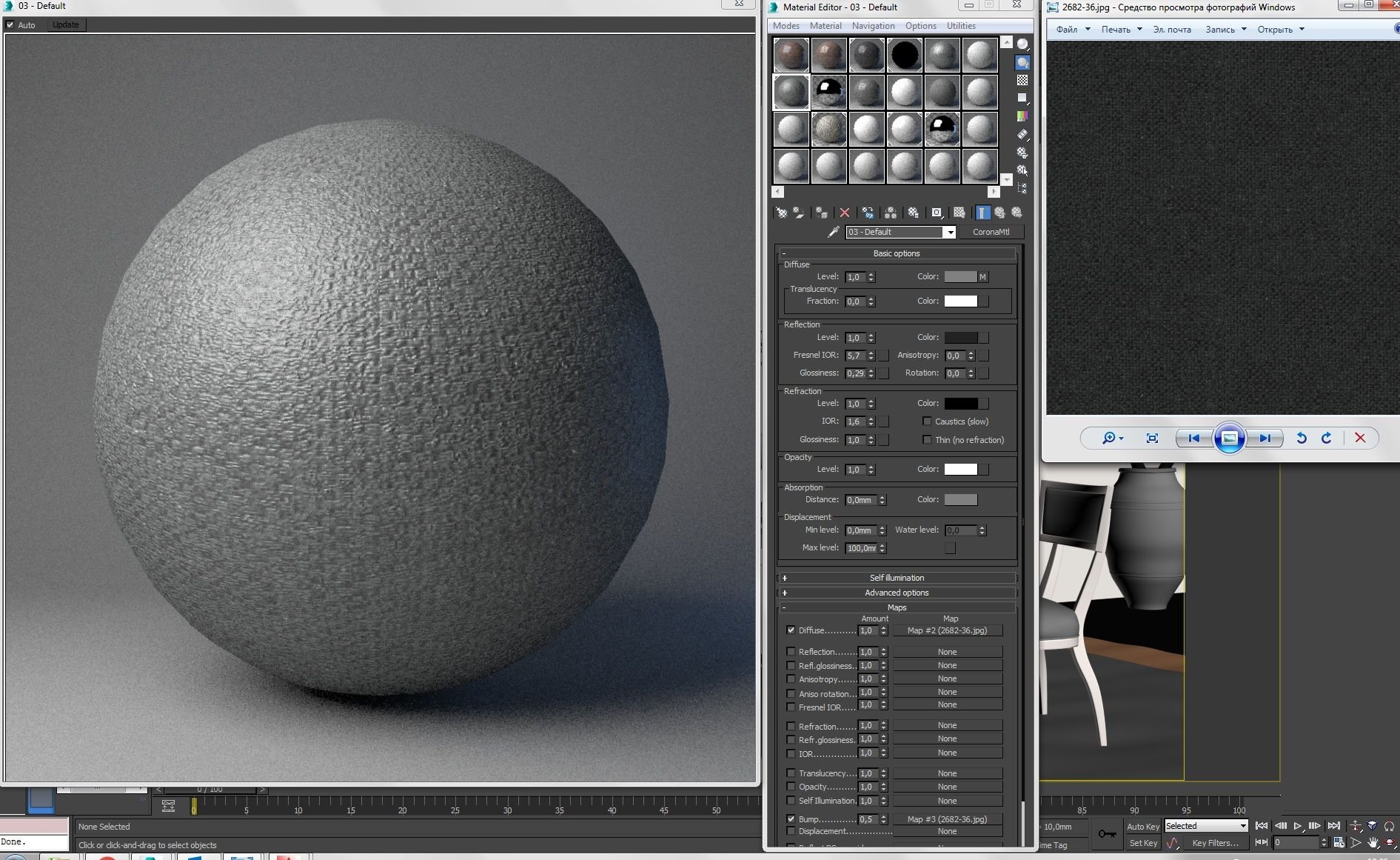Open the Navigation menu in Material Editor
The height and width of the screenshot is (860, 1400).
coord(873,26)
